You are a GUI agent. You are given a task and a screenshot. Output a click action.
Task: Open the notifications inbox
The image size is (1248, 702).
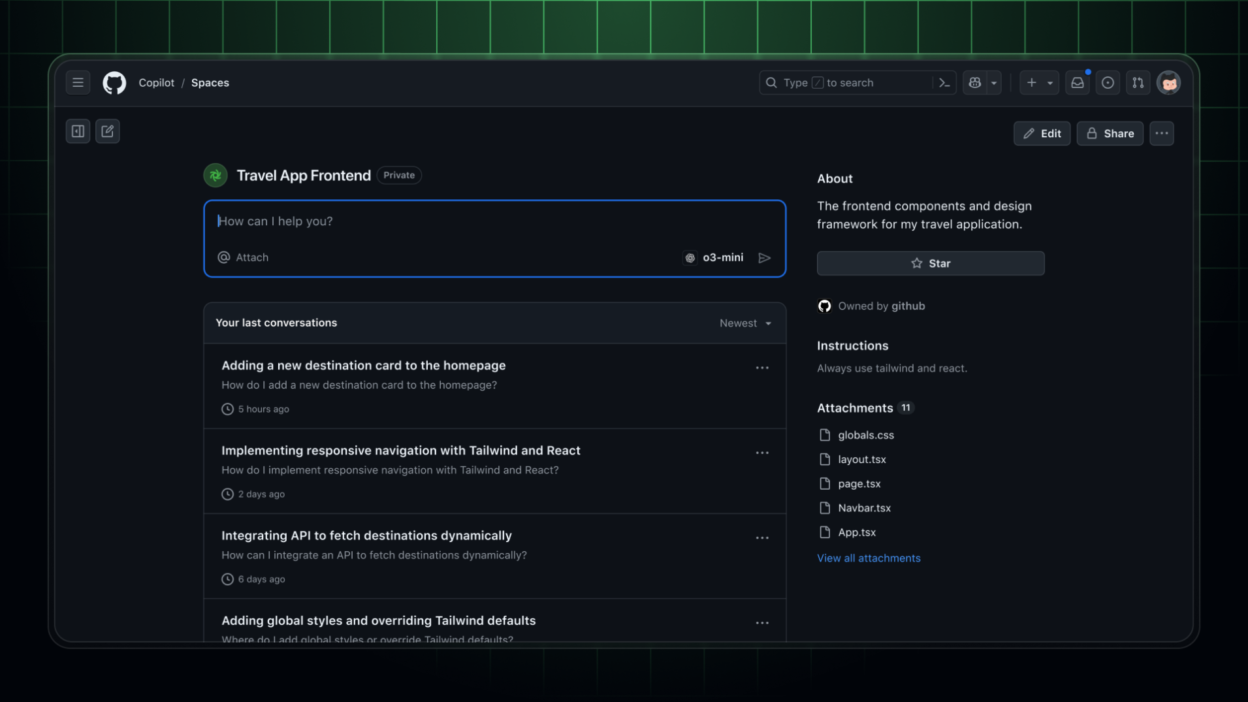pyautogui.click(x=1077, y=83)
